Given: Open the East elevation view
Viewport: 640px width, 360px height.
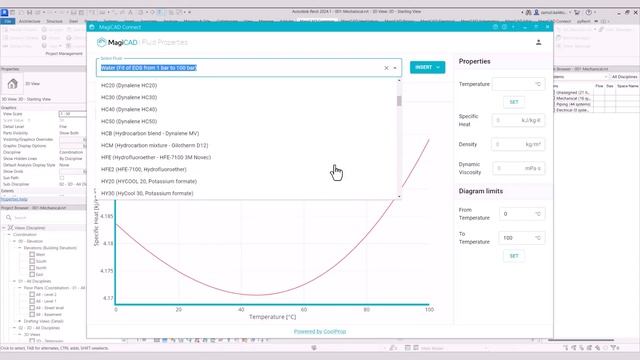Looking at the screenshot, I should click(x=40, y=274).
